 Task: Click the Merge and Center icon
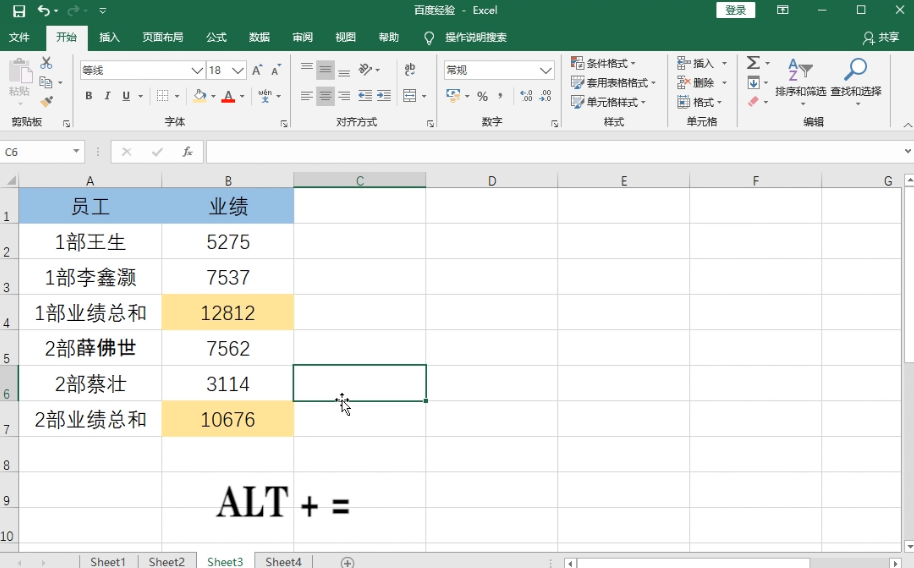point(410,96)
